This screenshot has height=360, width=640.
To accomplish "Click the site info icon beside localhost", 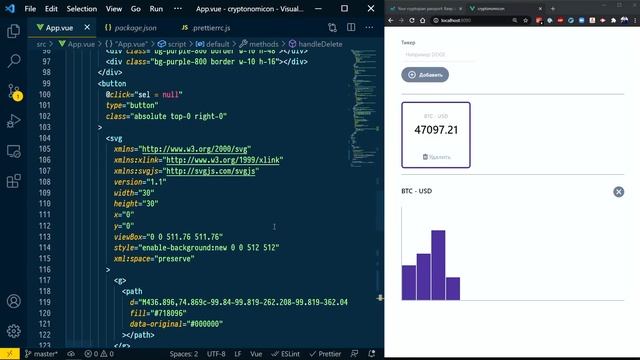I will coord(436,20).
